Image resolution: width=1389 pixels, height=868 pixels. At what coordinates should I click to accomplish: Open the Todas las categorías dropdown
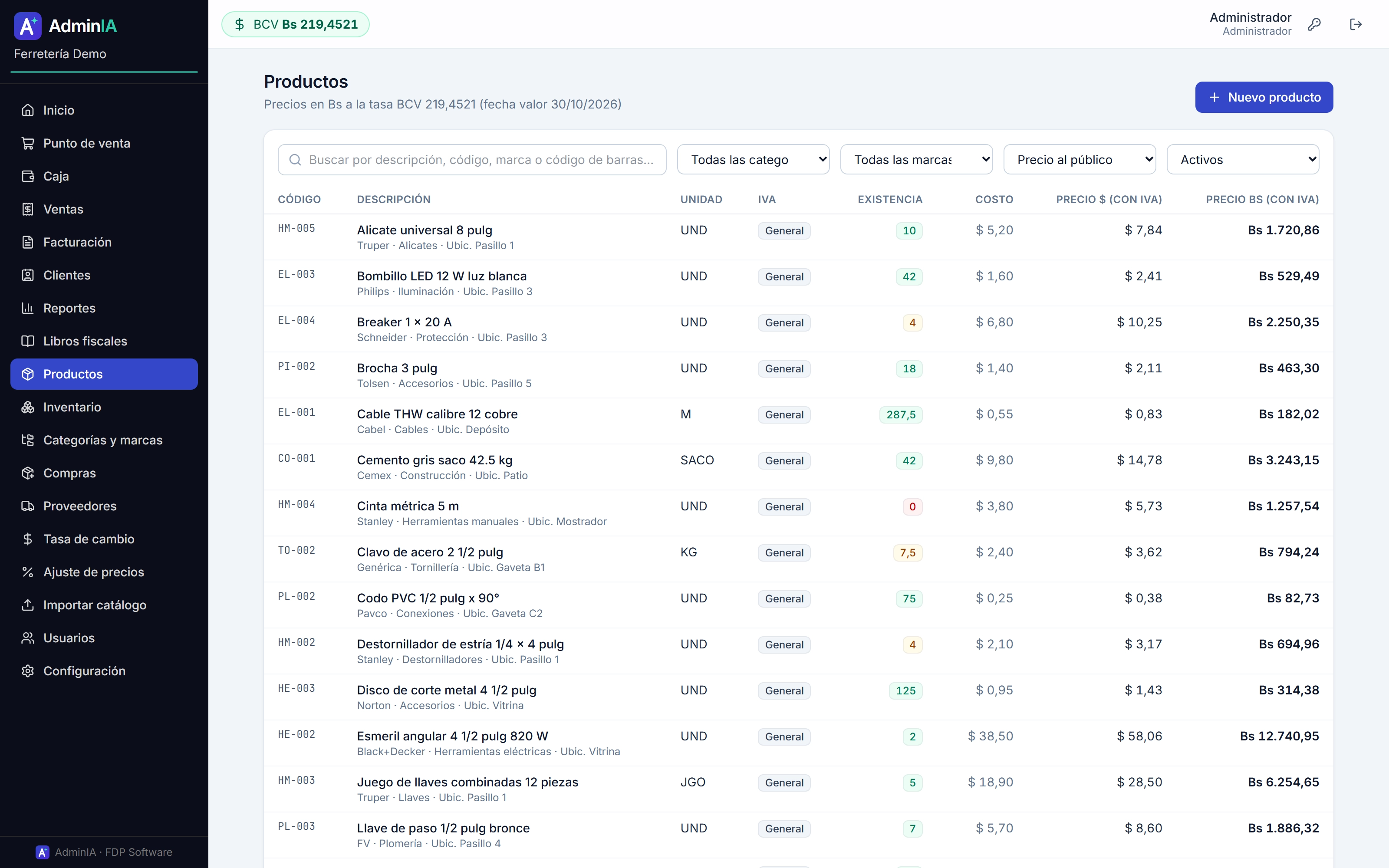coord(753,160)
